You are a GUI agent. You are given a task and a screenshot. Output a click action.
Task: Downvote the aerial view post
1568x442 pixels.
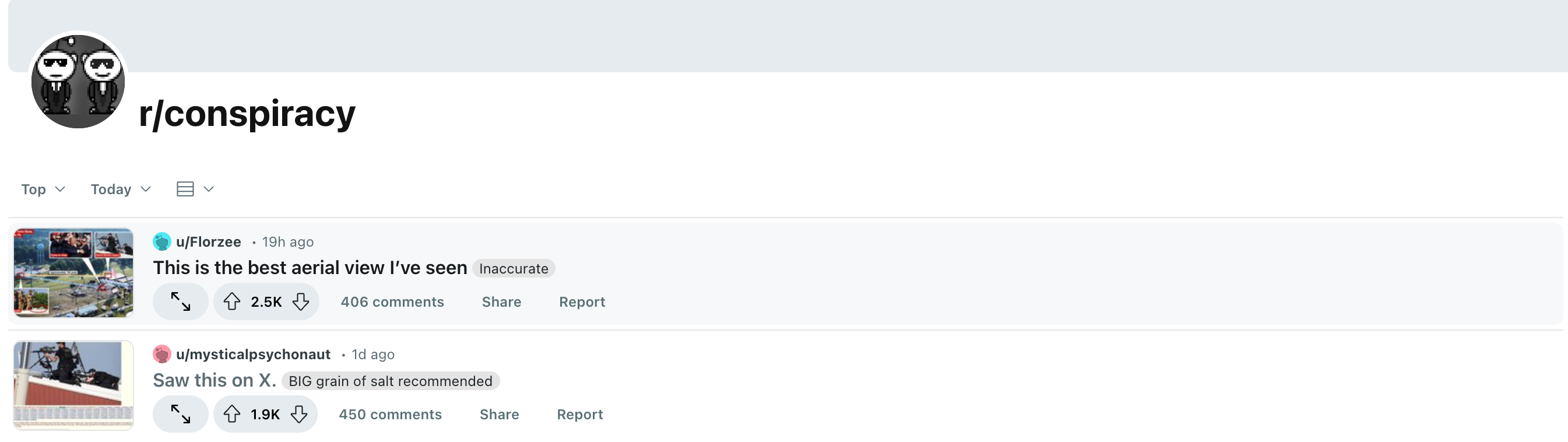pyautogui.click(x=301, y=301)
